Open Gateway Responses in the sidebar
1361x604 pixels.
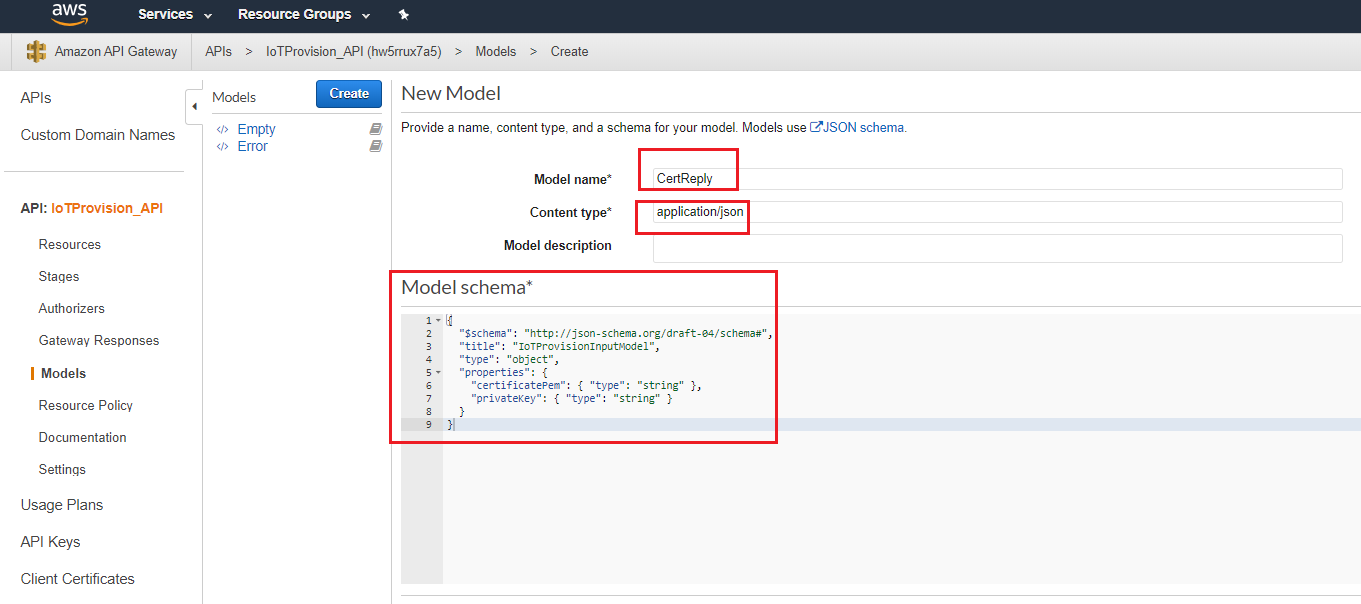pyautogui.click(x=99, y=340)
